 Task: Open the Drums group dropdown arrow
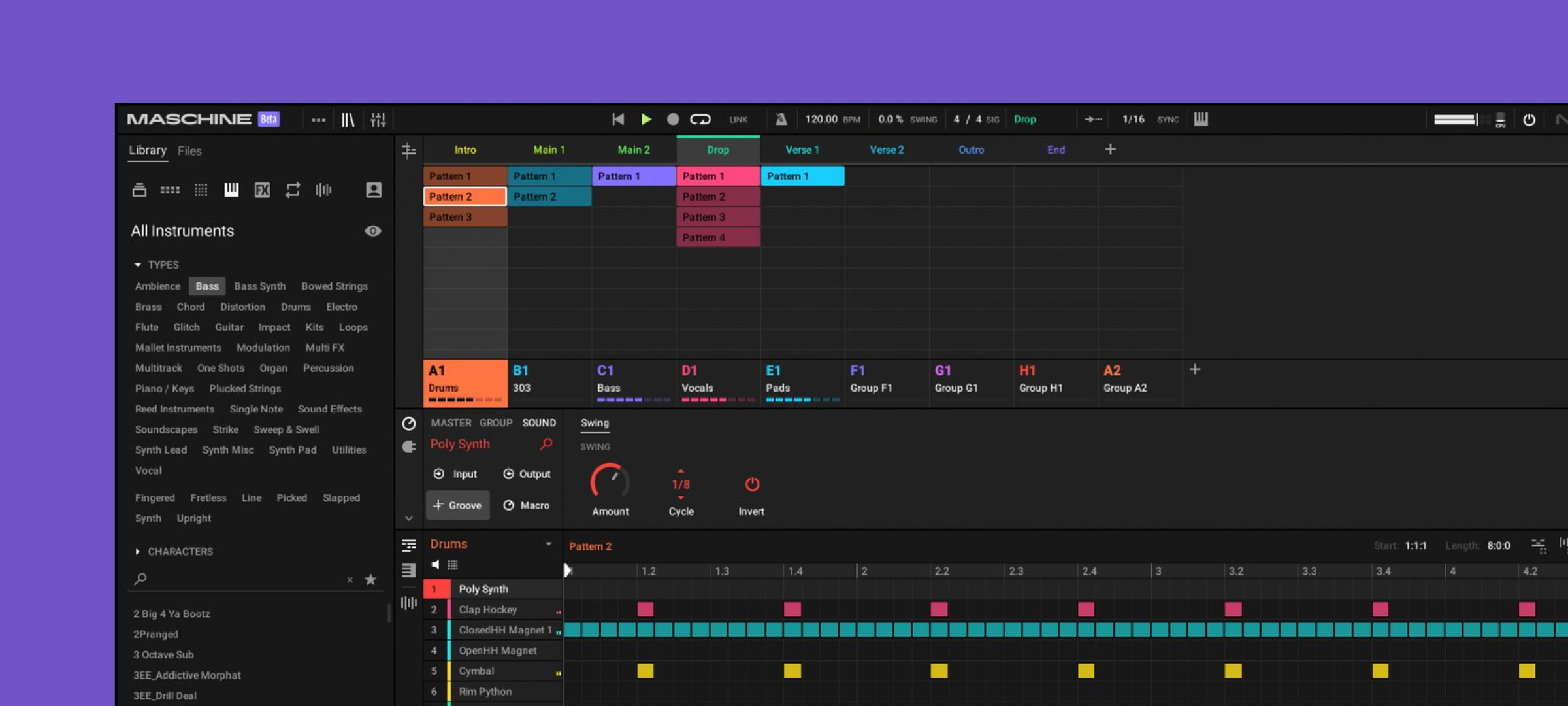(549, 544)
